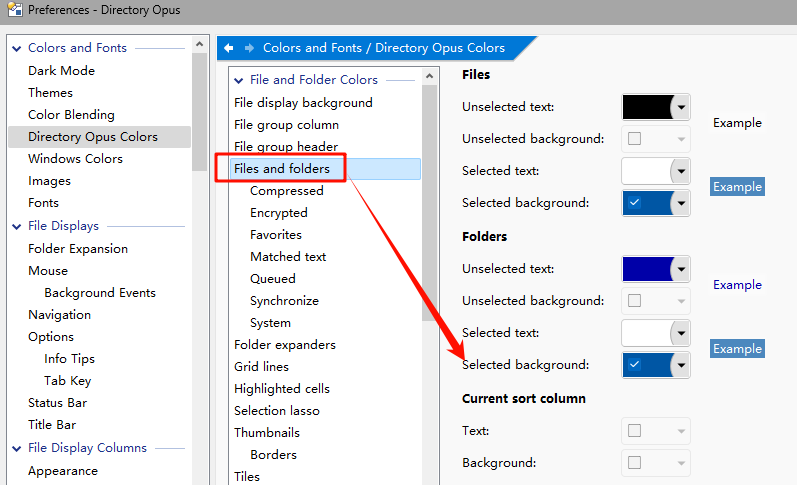Uncheck Files Selected background checkbox

(x=634, y=203)
